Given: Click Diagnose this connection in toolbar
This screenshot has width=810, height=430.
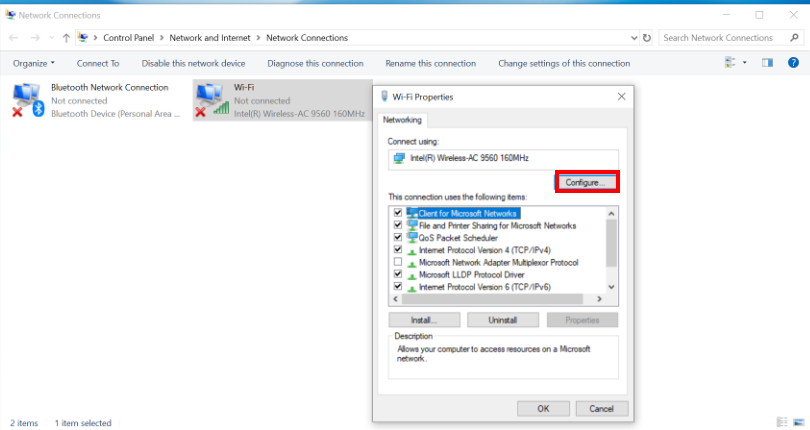Looking at the screenshot, I should click(x=315, y=63).
